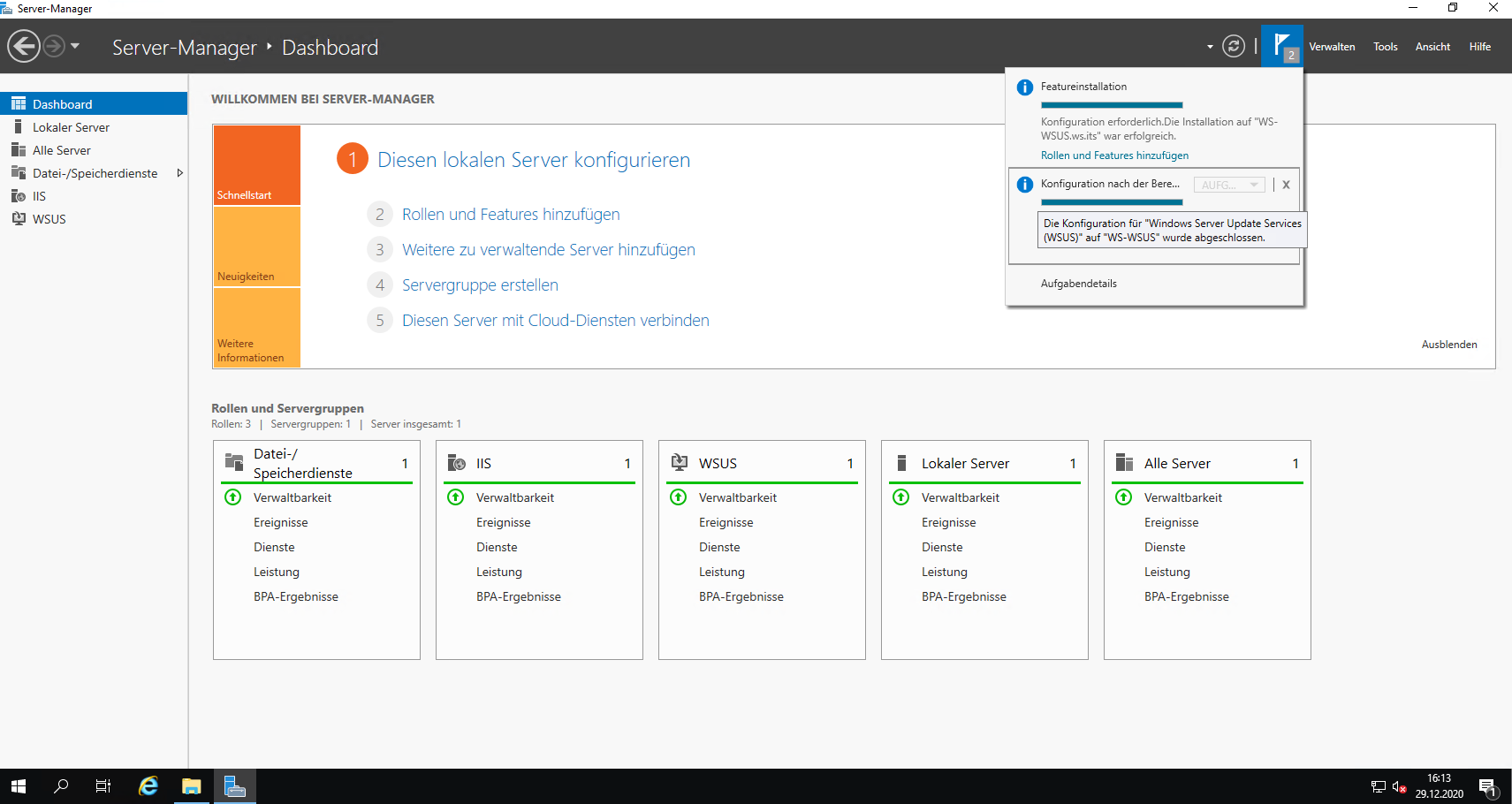Click the notifications flag icon
Viewport: 1512px width, 804px height.
pos(1282,45)
